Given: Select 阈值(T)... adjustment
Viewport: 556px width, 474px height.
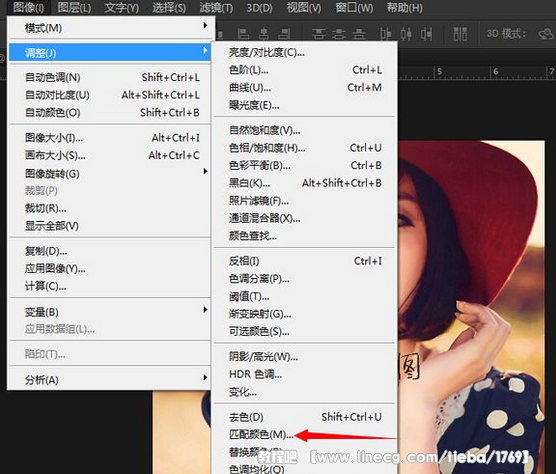Looking at the screenshot, I should point(304,296).
